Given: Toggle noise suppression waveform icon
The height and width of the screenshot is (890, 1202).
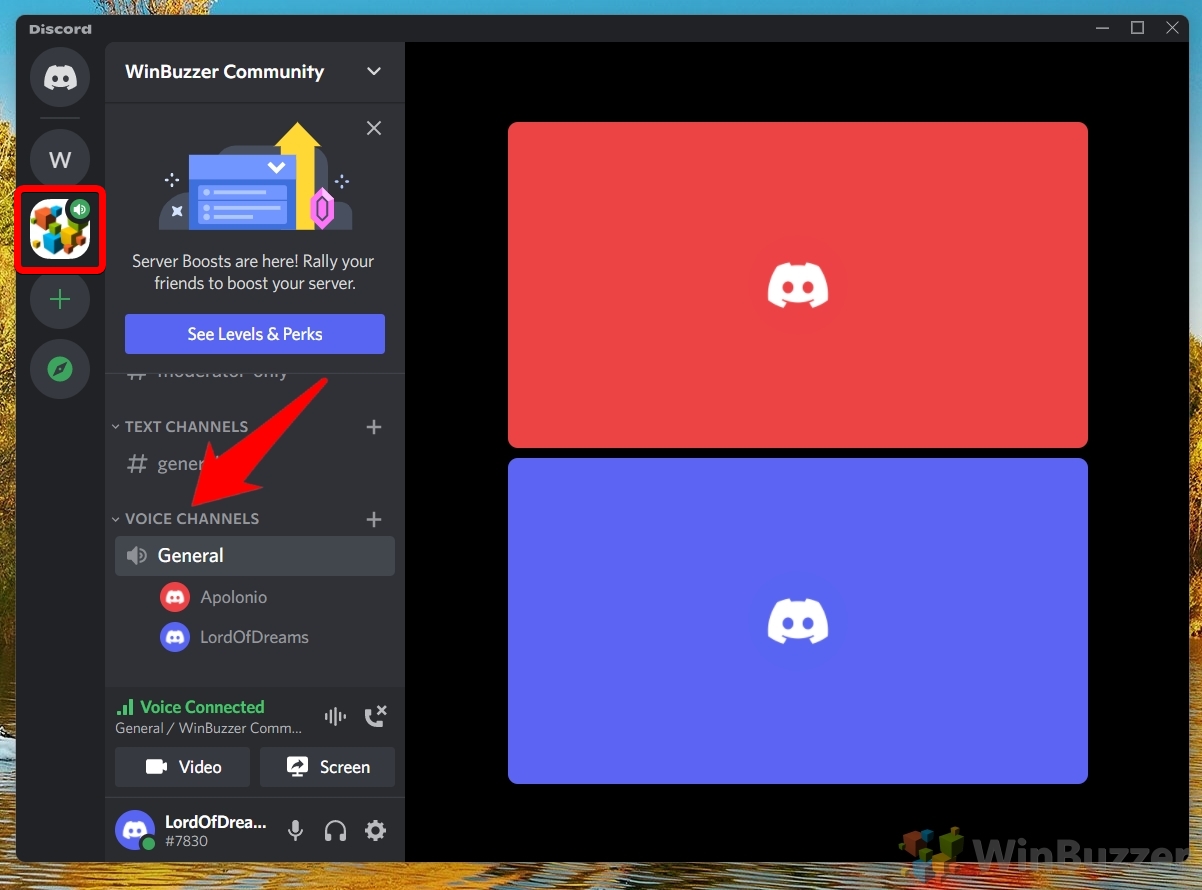Looking at the screenshot, I should coord(335,717).
